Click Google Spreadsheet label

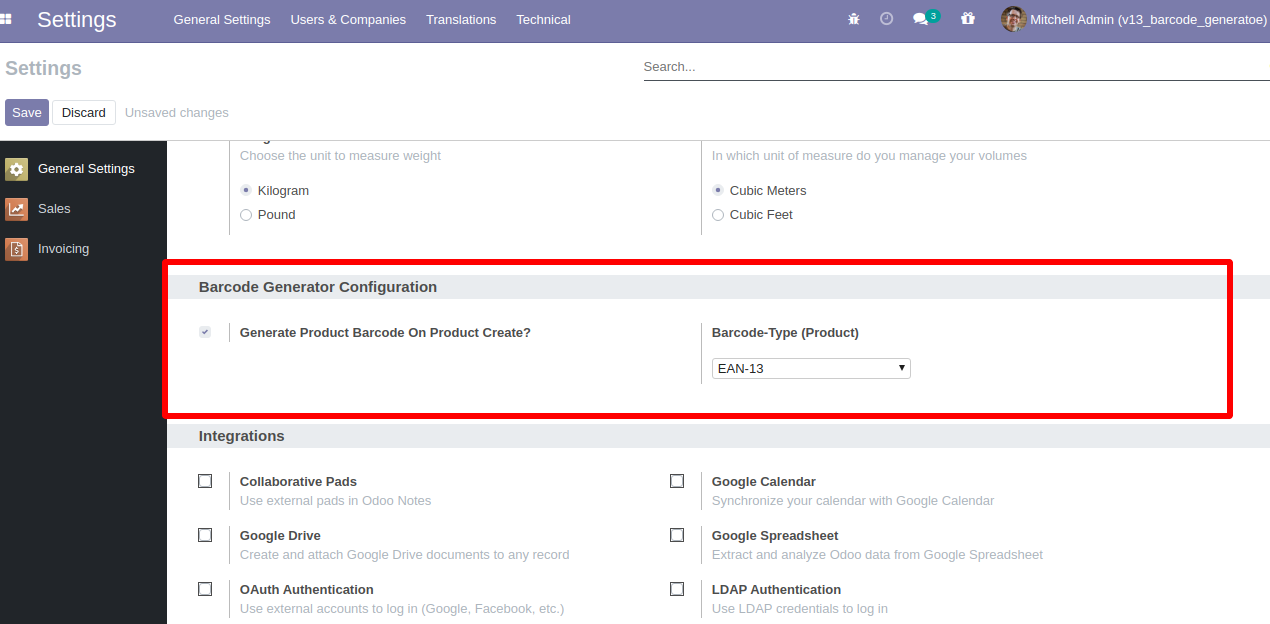(775, 535)
